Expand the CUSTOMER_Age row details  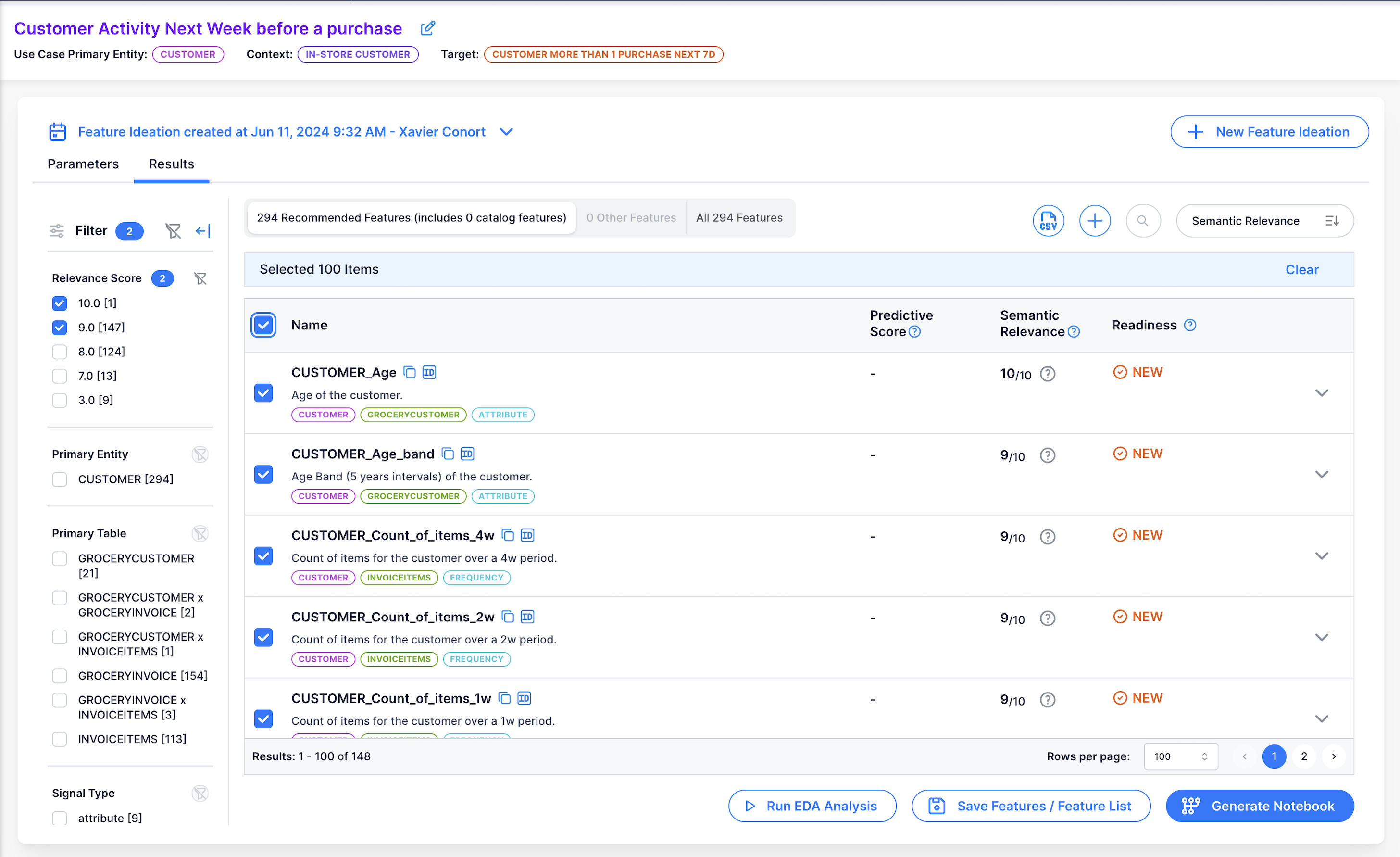click(x=1322, y=393)
